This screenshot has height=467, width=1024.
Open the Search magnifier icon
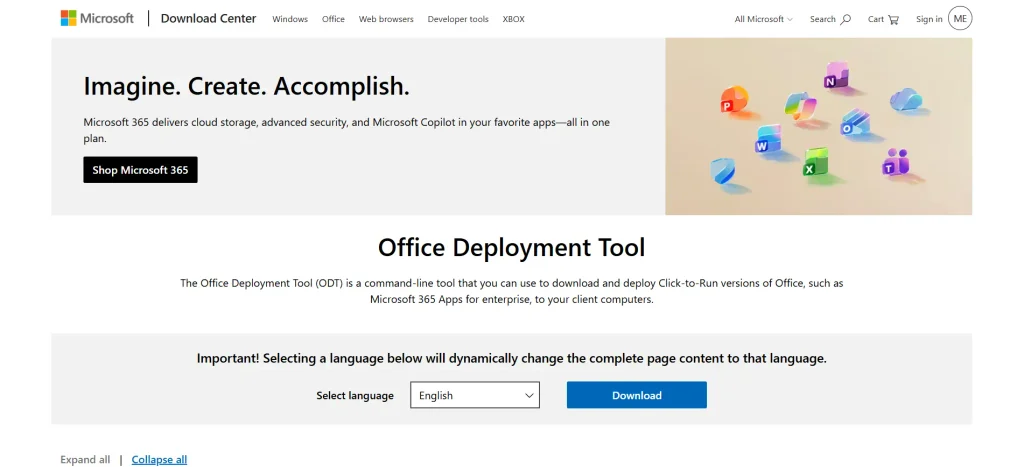[x=846, y=20]
